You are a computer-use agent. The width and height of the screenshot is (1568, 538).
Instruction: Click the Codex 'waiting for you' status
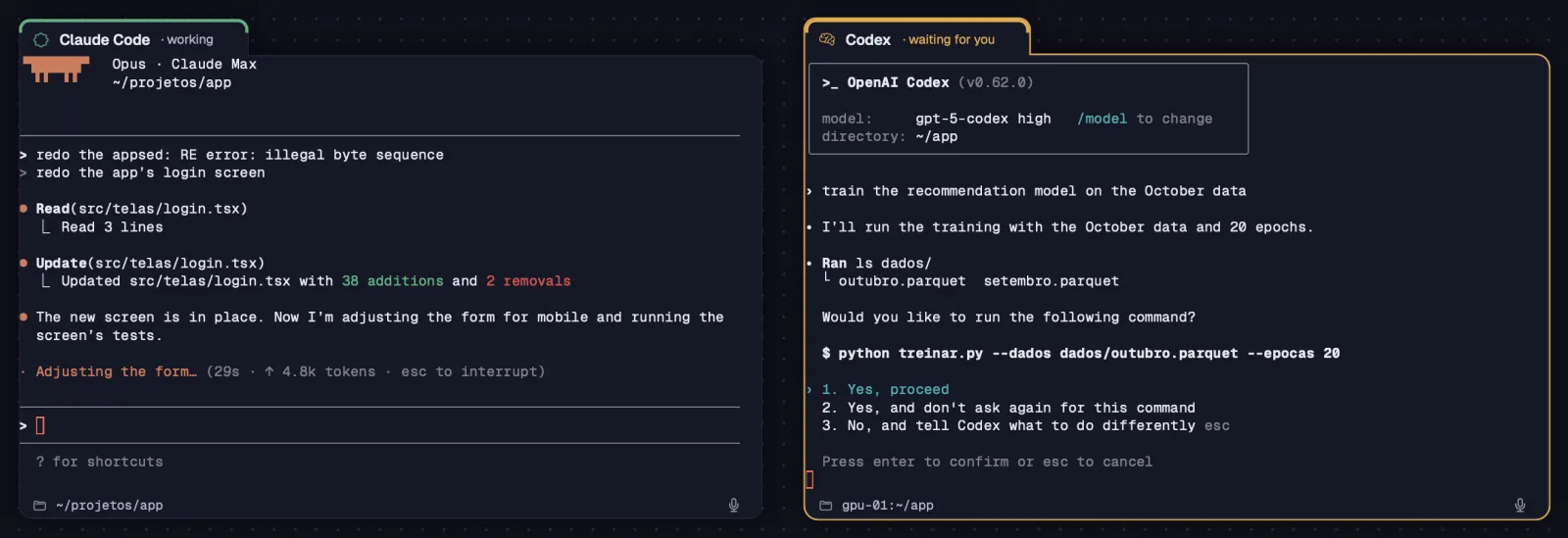[x=951, y=40]
